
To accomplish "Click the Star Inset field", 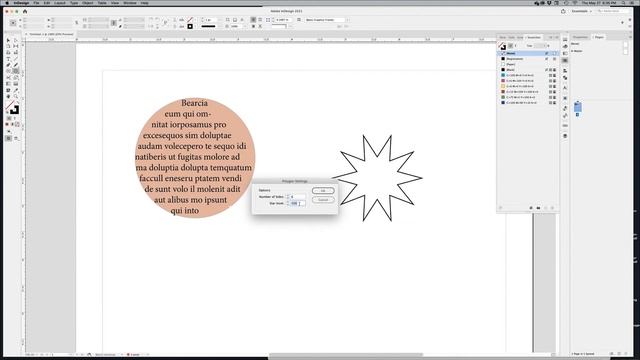I will (298, 203).
